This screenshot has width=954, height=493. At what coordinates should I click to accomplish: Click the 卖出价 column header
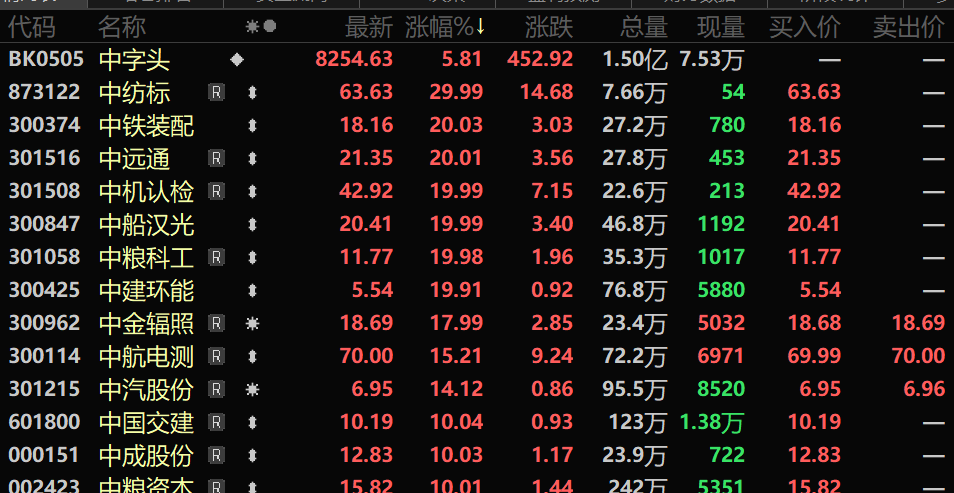910,27
